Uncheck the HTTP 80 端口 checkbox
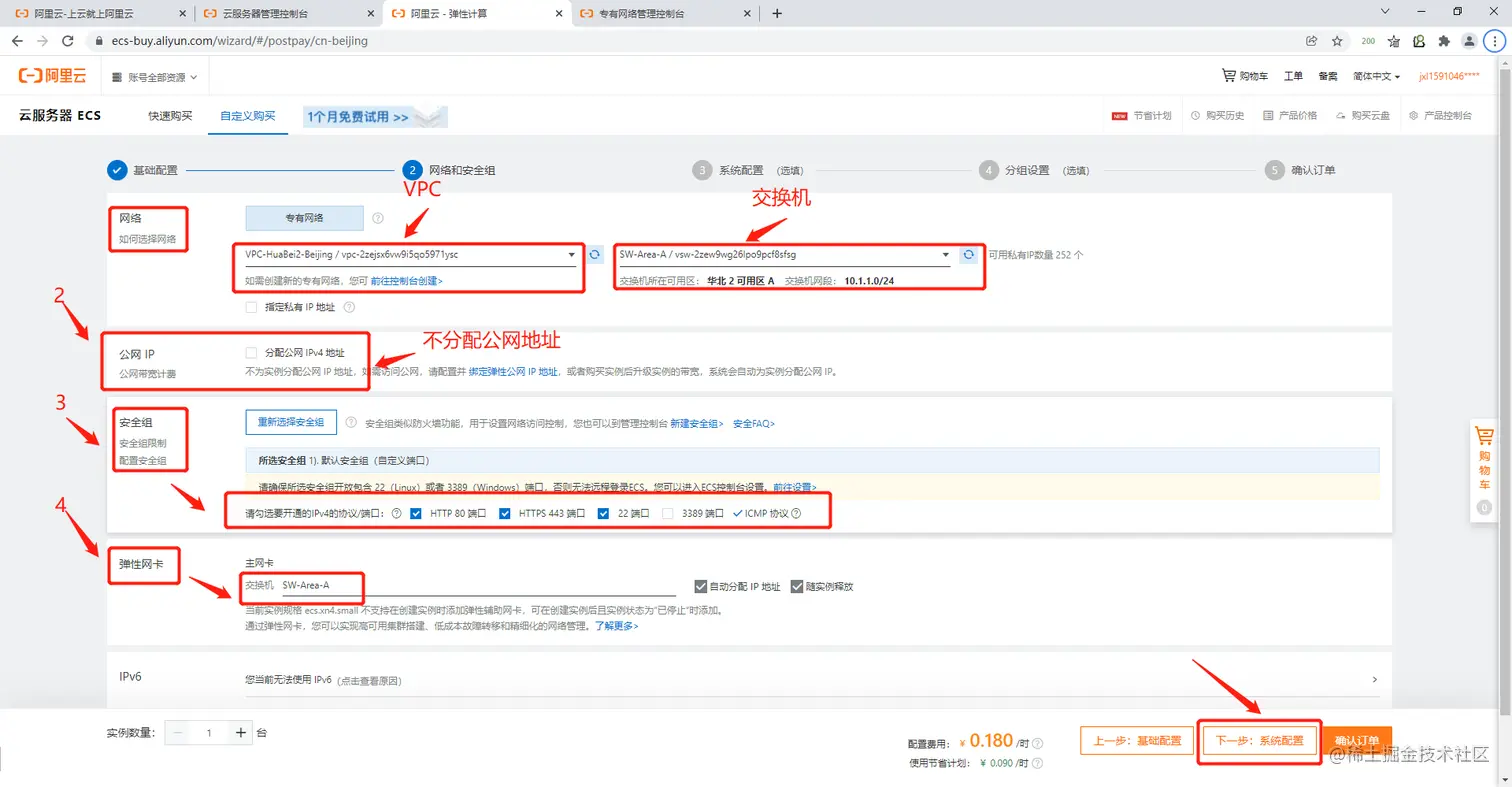 pos(416,513)
